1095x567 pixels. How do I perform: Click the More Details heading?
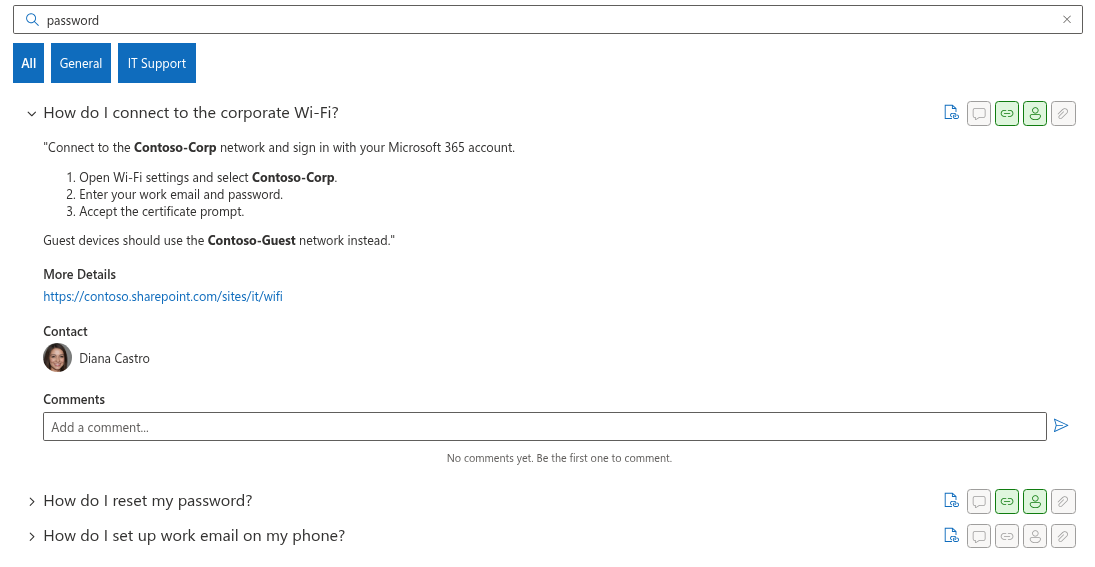(80, 274)
